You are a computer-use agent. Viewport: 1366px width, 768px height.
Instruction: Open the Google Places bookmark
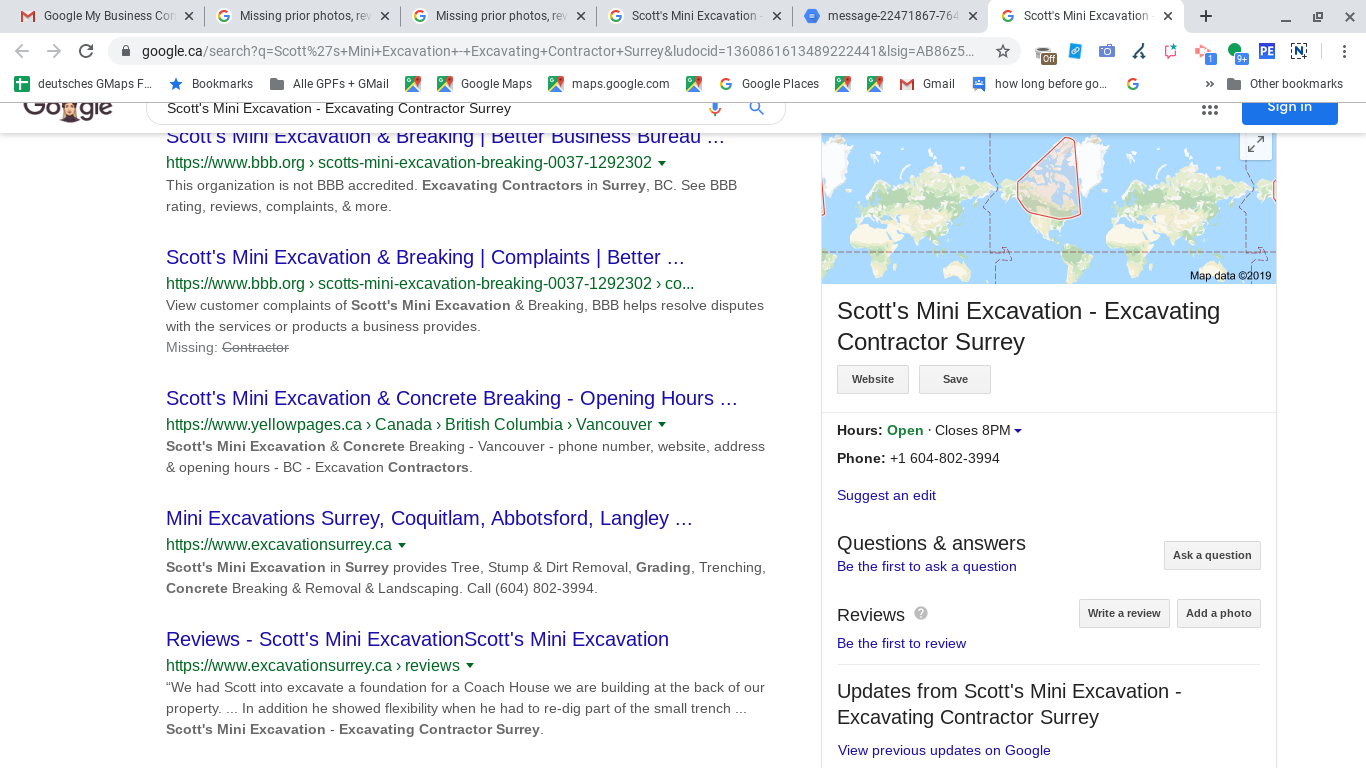(768, 84)
